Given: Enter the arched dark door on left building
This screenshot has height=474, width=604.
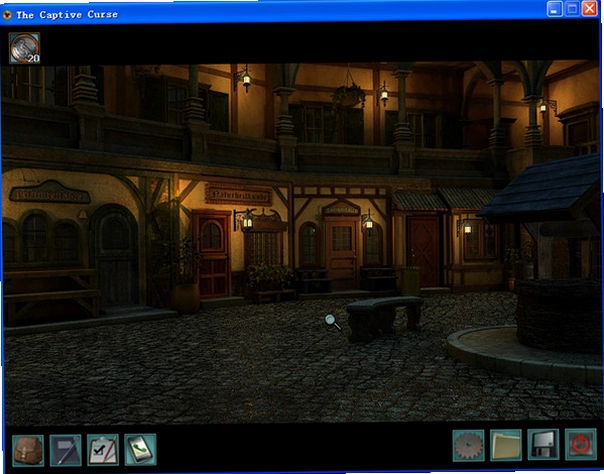Looking at the screenshot, I should [x=114, y=257].
